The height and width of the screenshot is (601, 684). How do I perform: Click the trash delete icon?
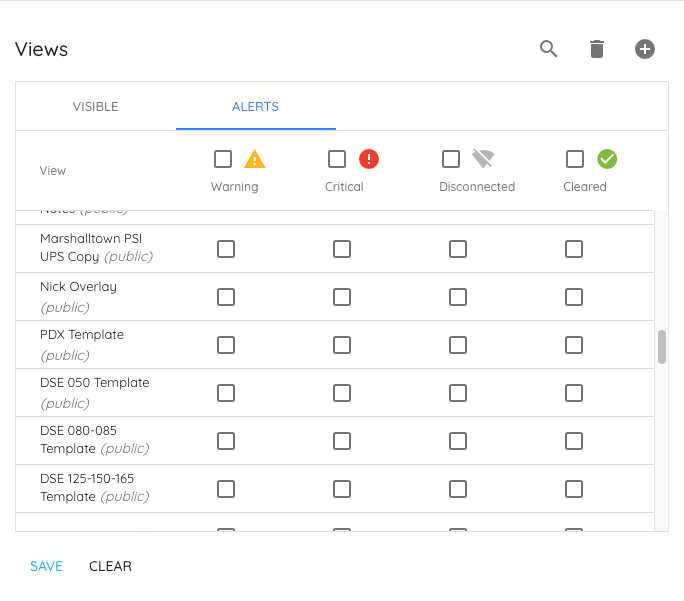597,49
